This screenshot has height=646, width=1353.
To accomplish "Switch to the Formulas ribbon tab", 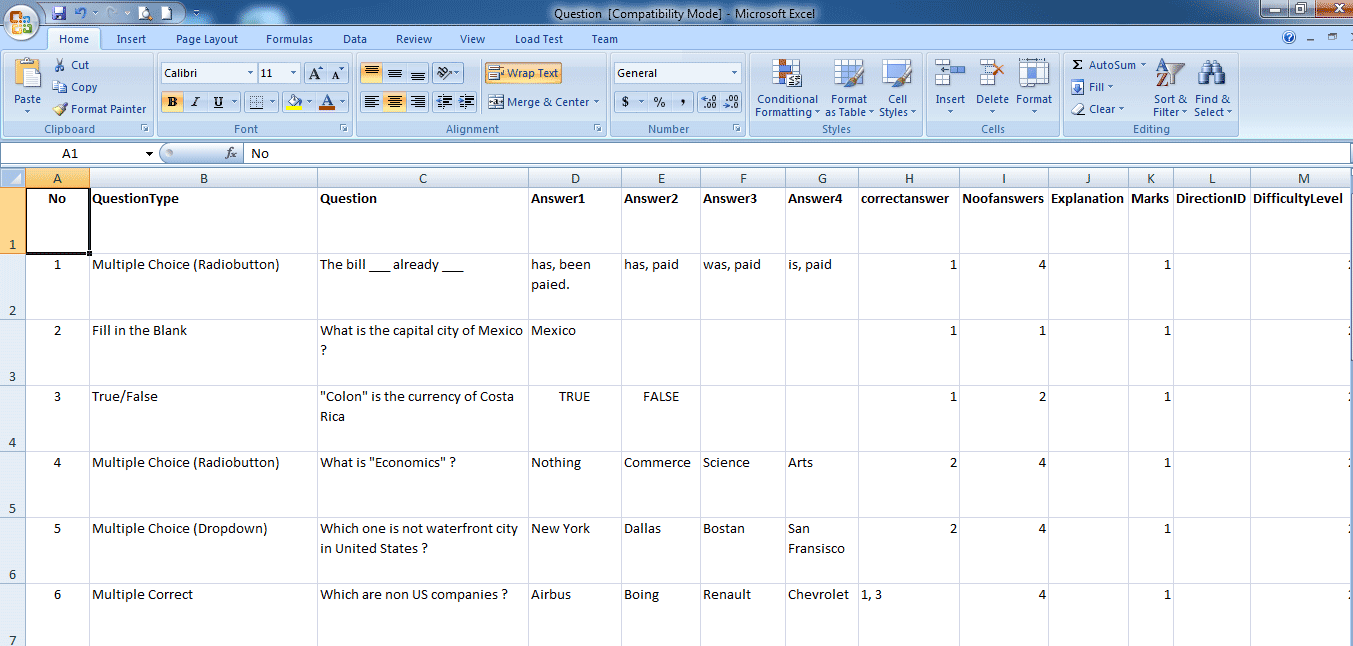I will point(289,39).
